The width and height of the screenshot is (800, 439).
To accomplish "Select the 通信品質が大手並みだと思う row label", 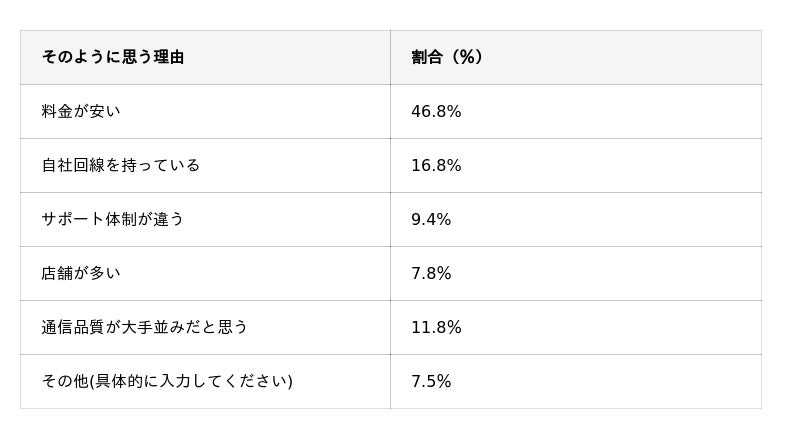I will [145, 327].
